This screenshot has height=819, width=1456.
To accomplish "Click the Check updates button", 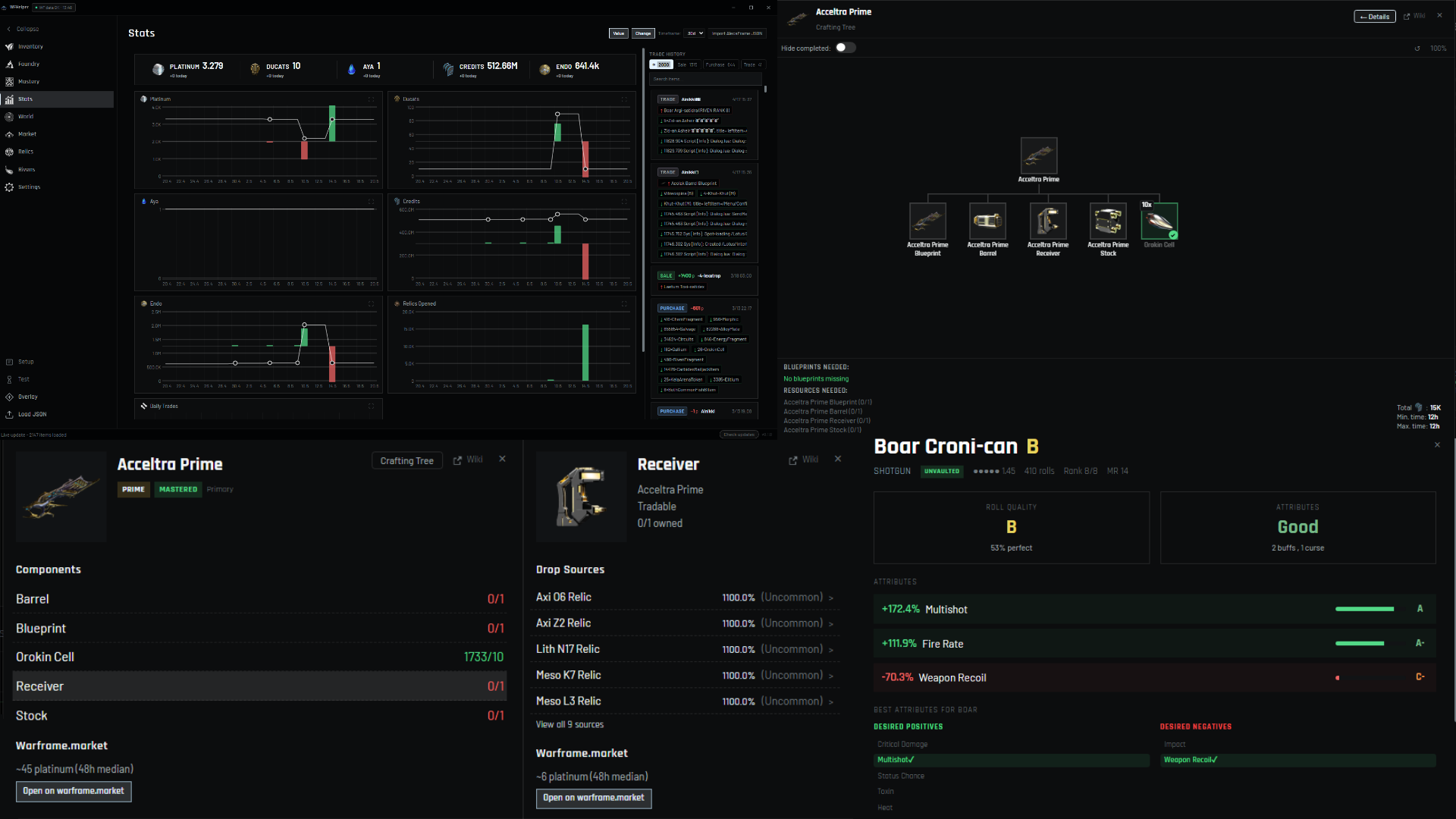I will click(x=739, y=435).
